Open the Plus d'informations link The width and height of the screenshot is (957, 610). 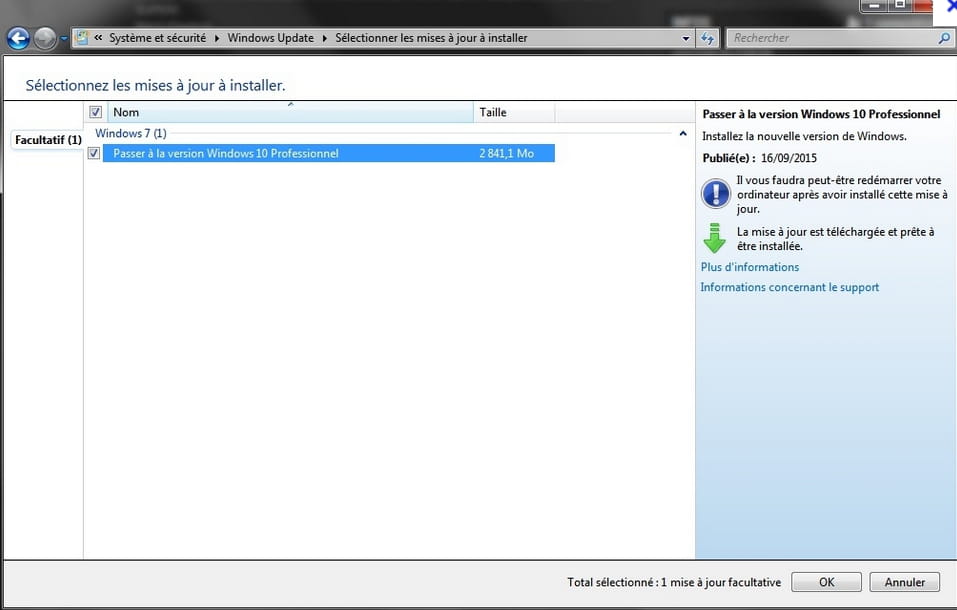click(x=750, y=267)
